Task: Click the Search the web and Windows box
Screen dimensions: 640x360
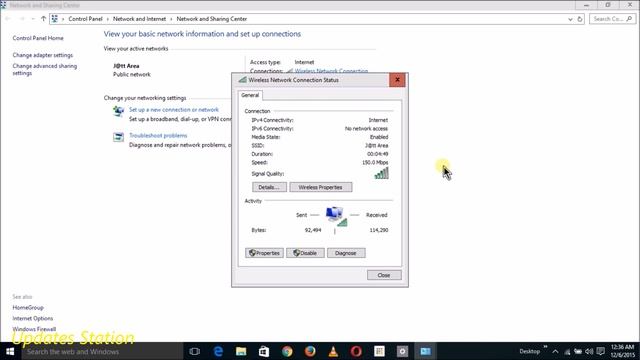Action: pyautogui.click(x=102, y=351)
